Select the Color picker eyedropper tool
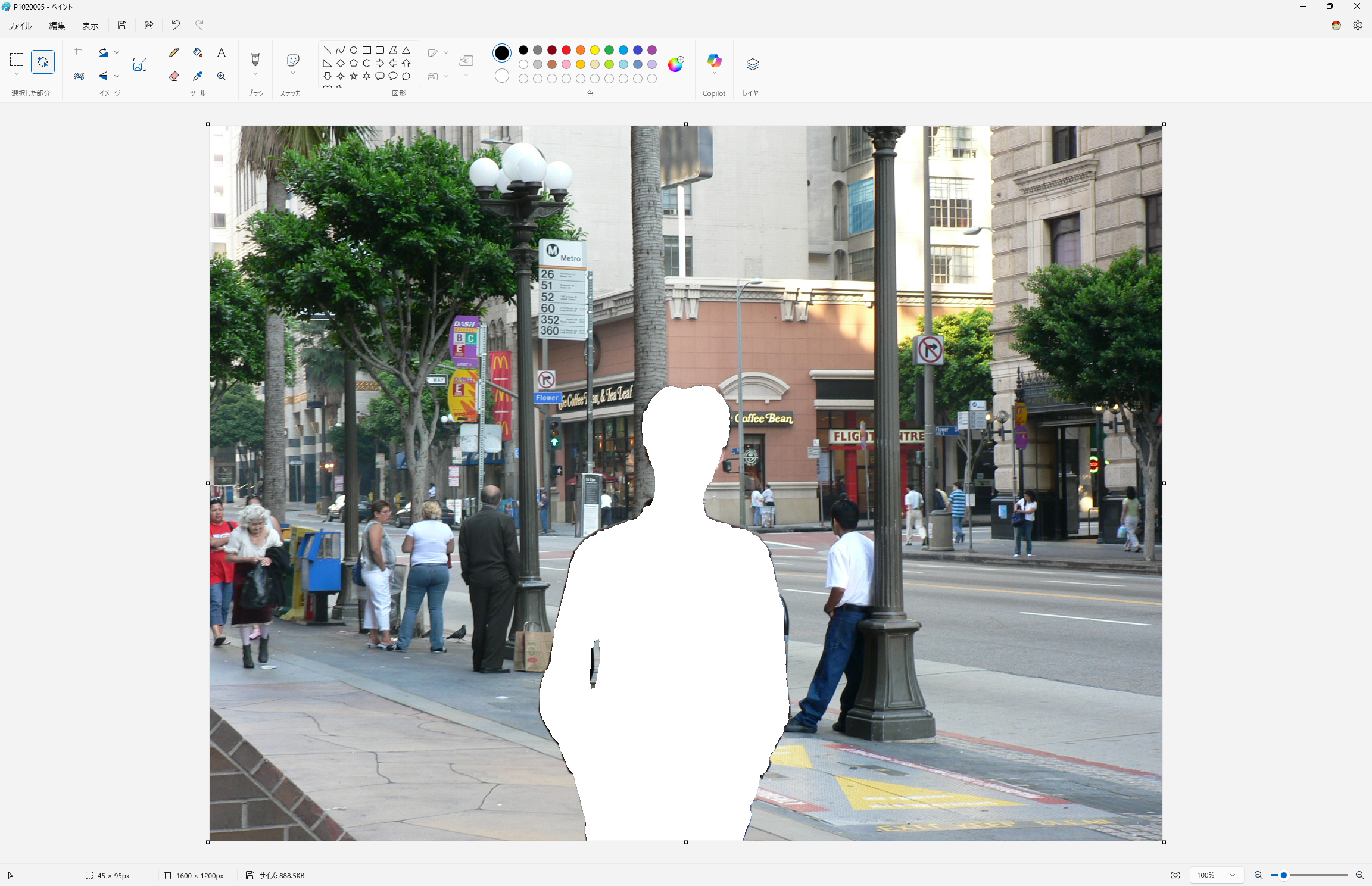Screen dimensions: 1372x886 198,76
